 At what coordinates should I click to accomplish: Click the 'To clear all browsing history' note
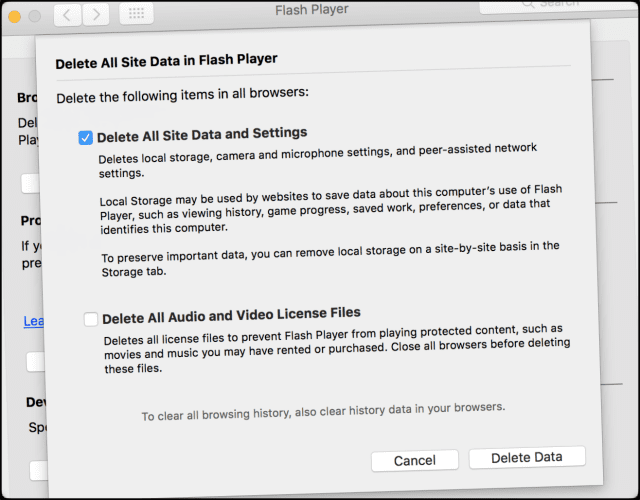coord(323,411)
